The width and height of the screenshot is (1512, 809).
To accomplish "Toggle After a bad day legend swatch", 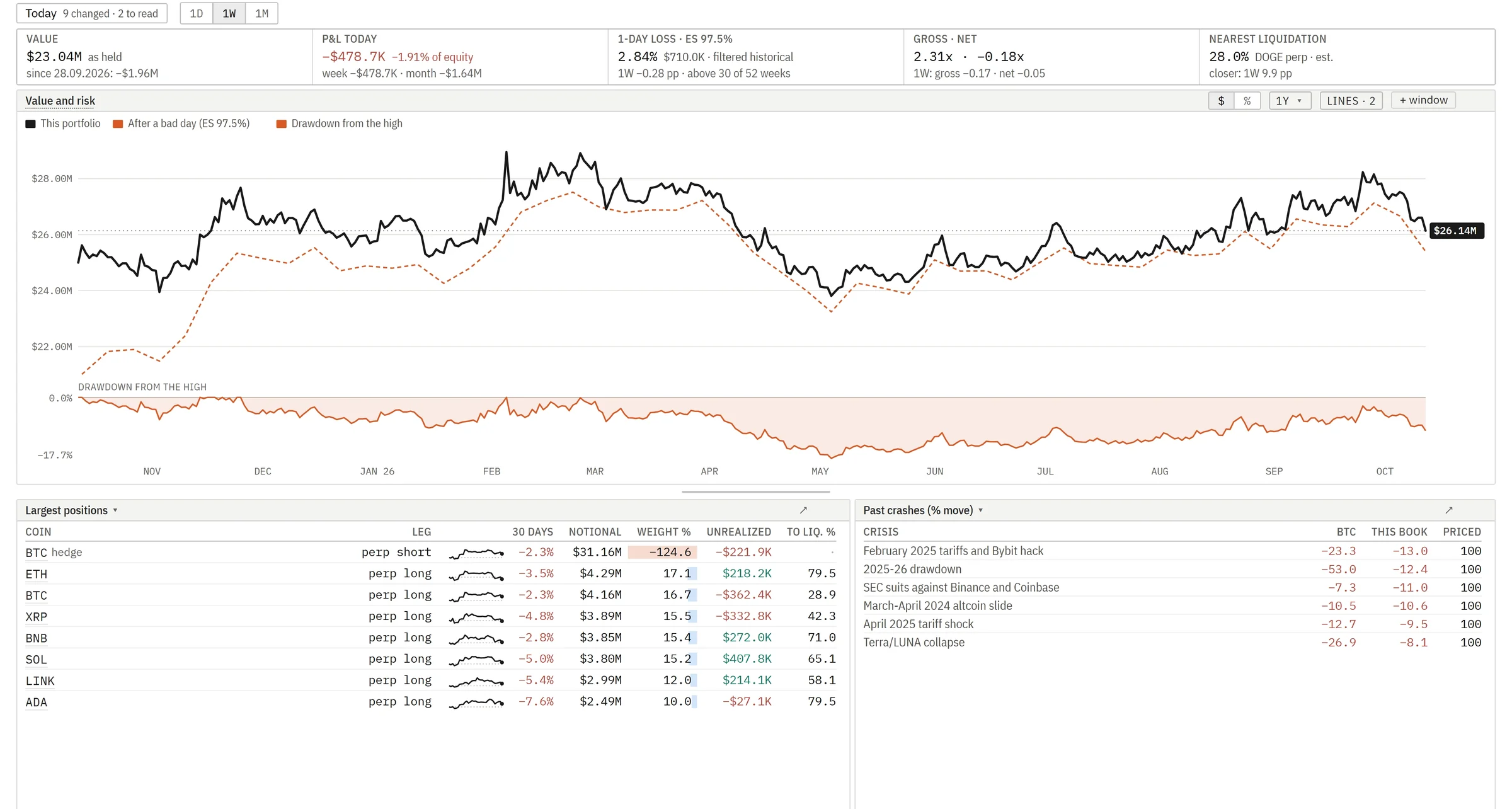I will tap(118, 124).
